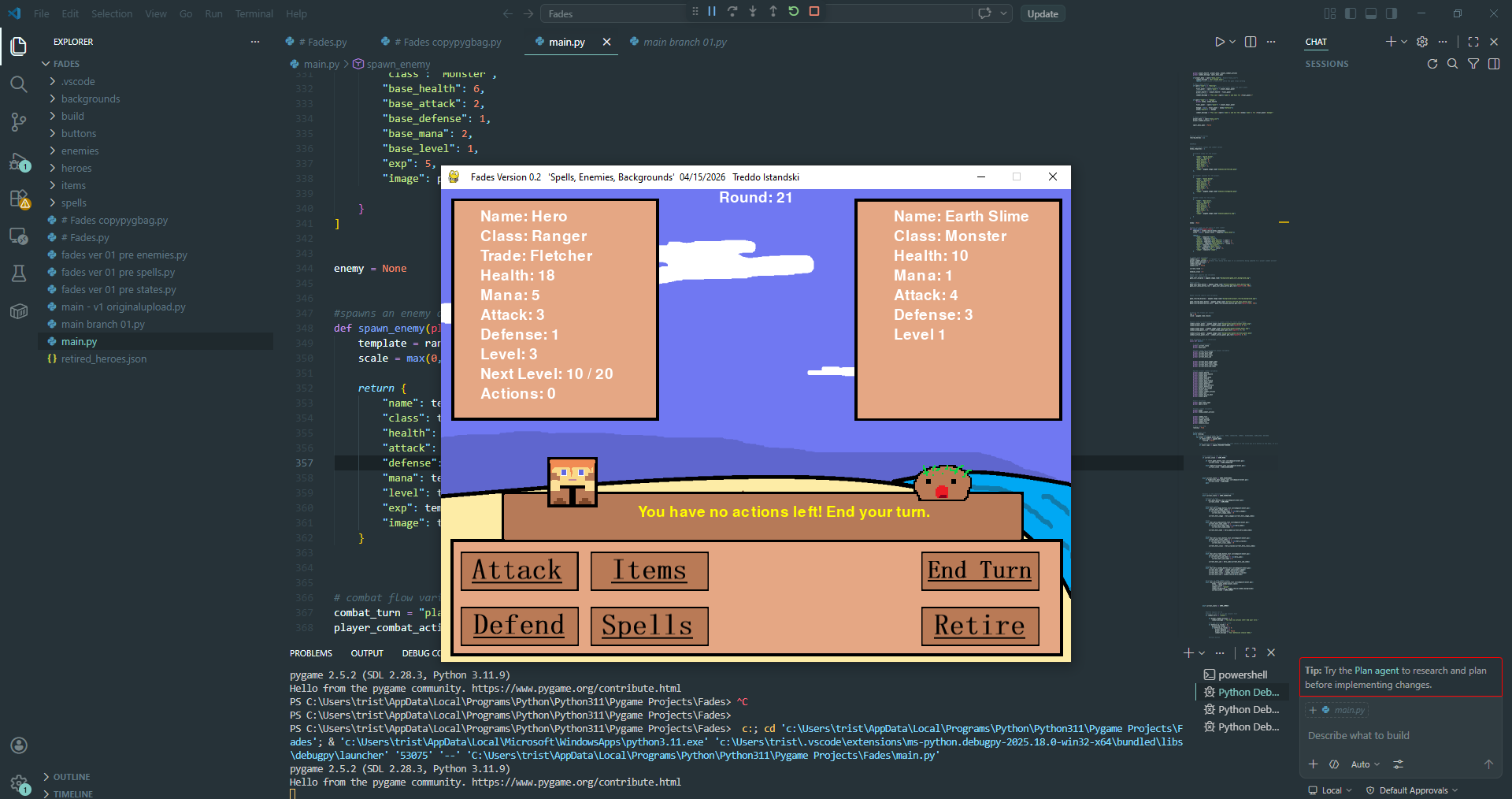The image size is (1512, 799).
Task: Open the Extensions view
Action: 19,199
